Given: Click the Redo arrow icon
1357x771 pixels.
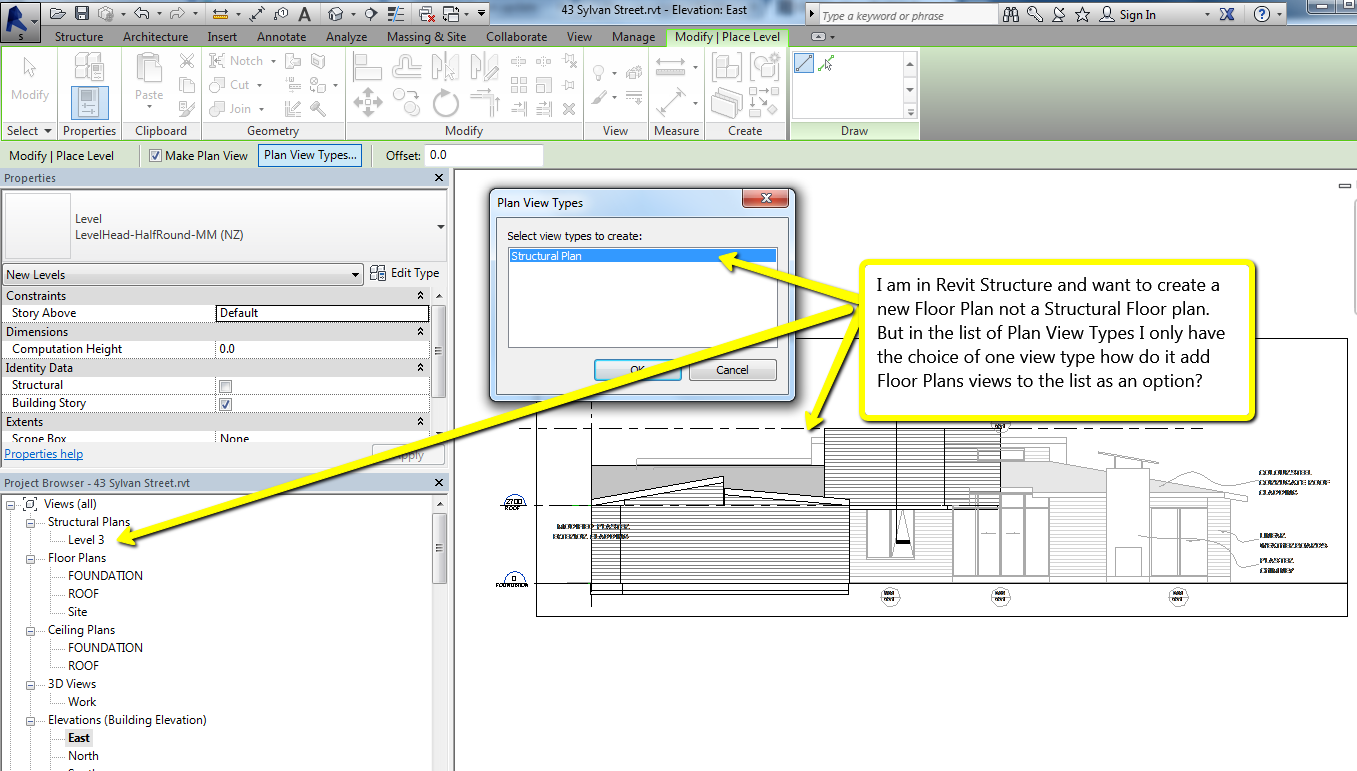Looking at the screenshot, I should pos(178,14).
